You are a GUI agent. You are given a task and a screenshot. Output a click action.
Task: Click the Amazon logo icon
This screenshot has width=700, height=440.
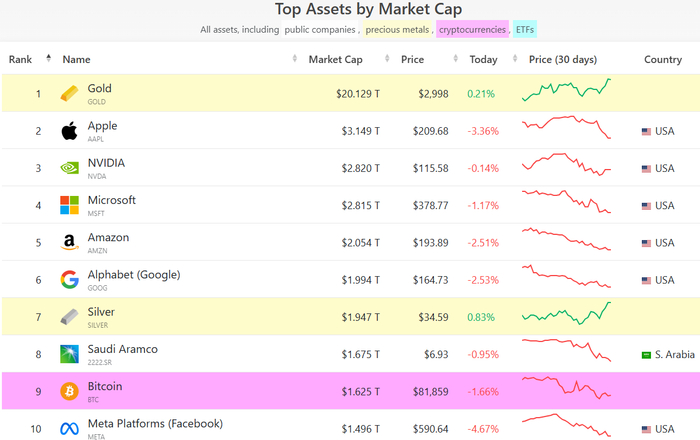click(x=69, y=242)
